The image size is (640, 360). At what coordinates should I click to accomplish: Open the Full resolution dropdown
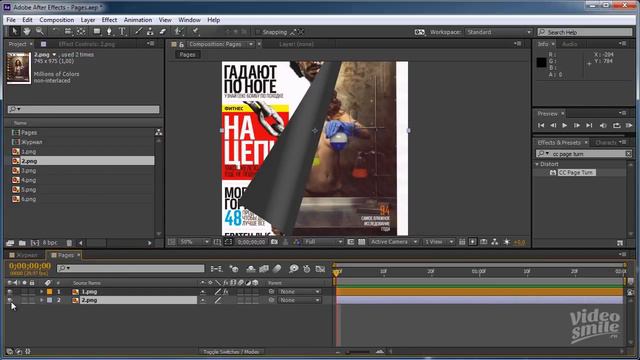click(x=323, y=242)
